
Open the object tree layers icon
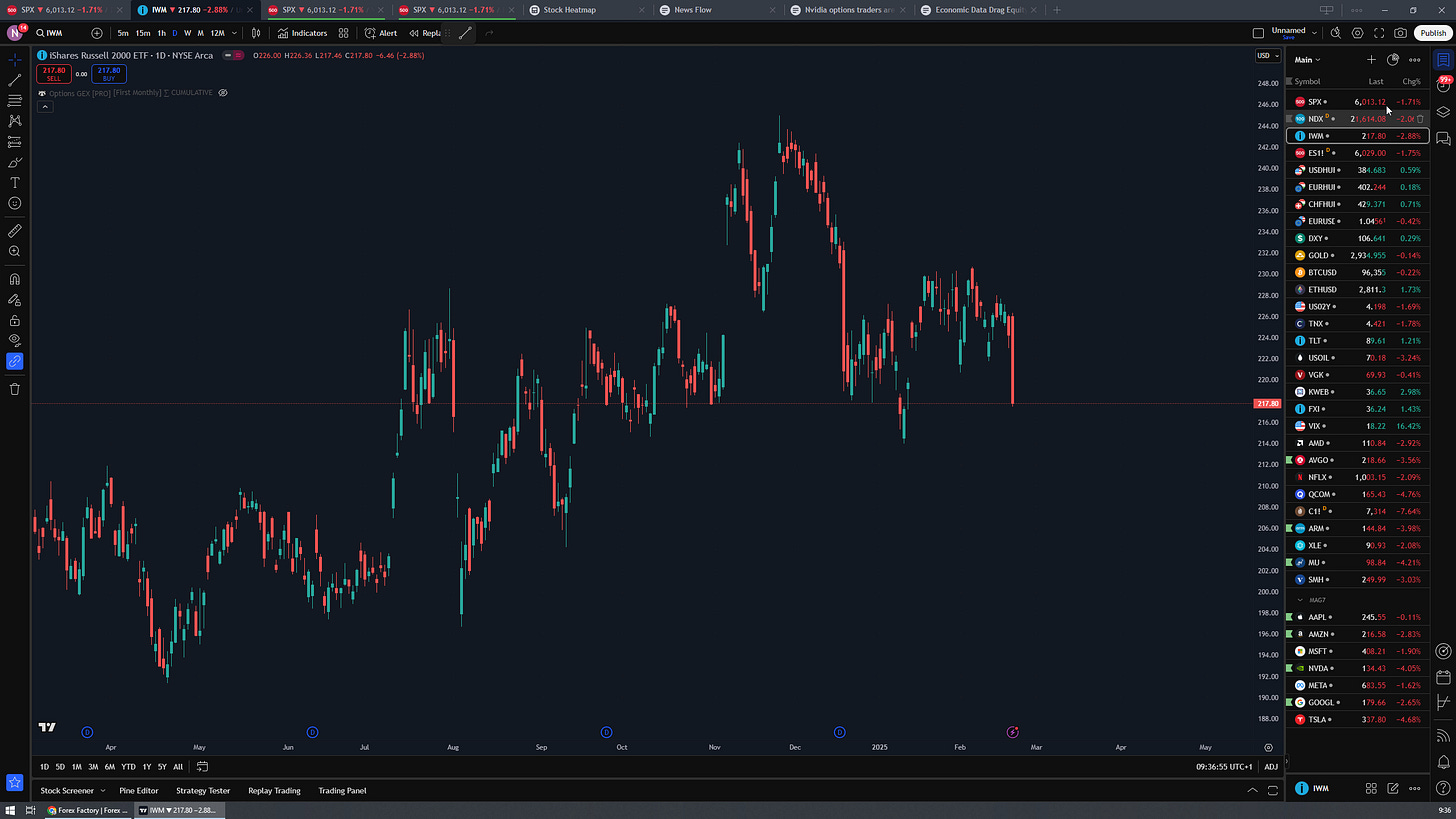coord(1443,111)
